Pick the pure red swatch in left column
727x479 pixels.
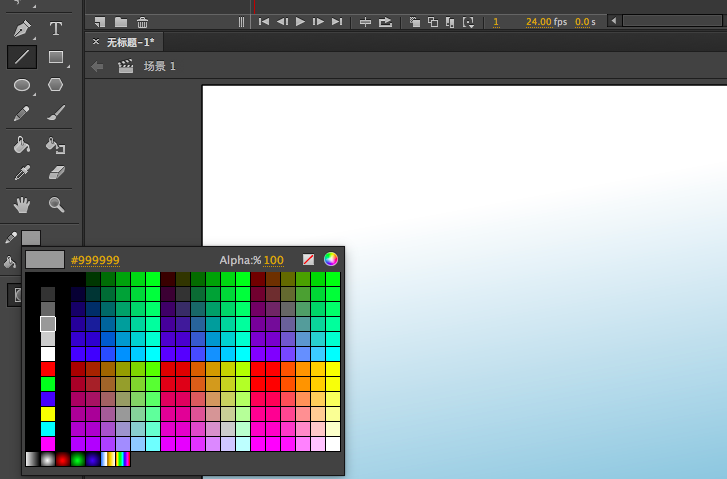tap(48, 369)
